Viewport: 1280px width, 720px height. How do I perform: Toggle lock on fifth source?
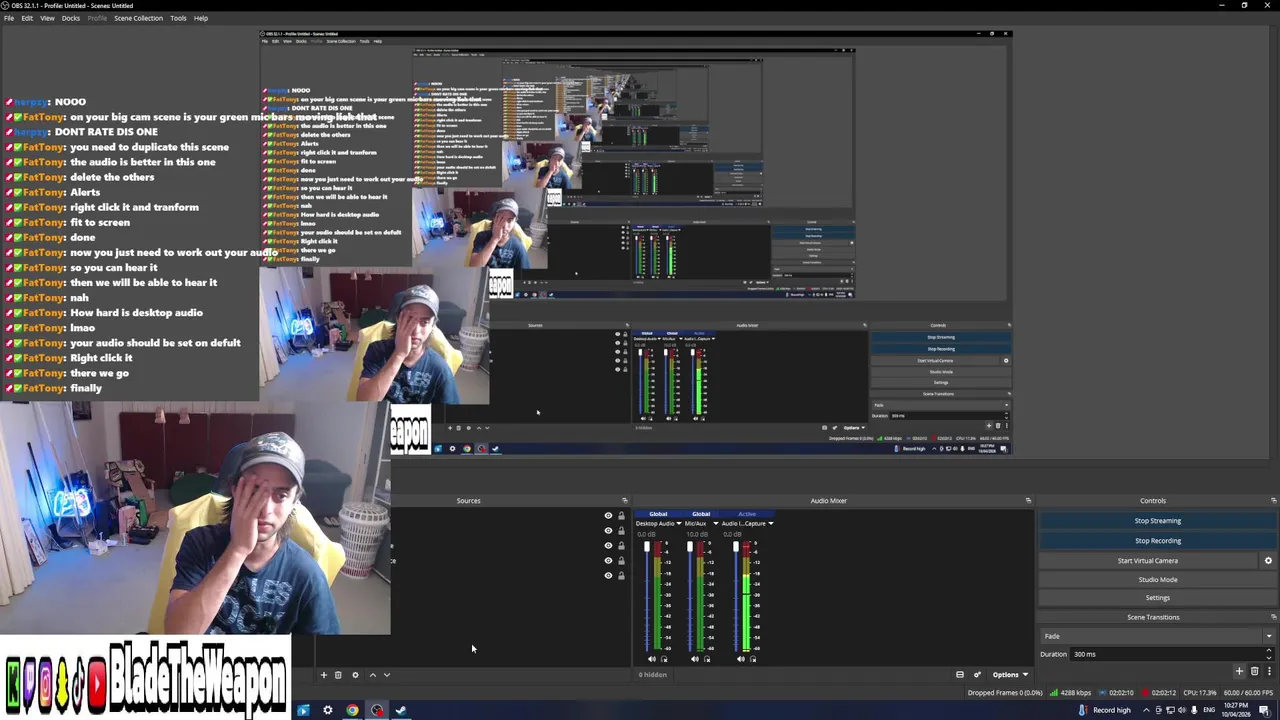point(621,576)
